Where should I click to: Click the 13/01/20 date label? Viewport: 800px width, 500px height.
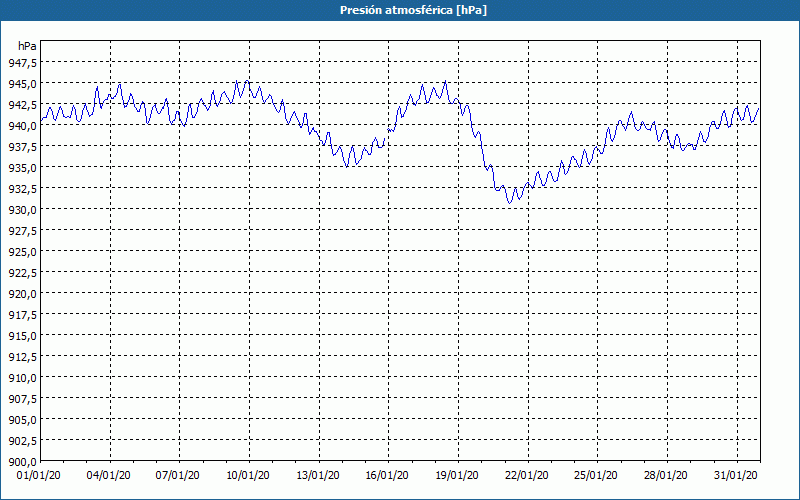(317, 476)
